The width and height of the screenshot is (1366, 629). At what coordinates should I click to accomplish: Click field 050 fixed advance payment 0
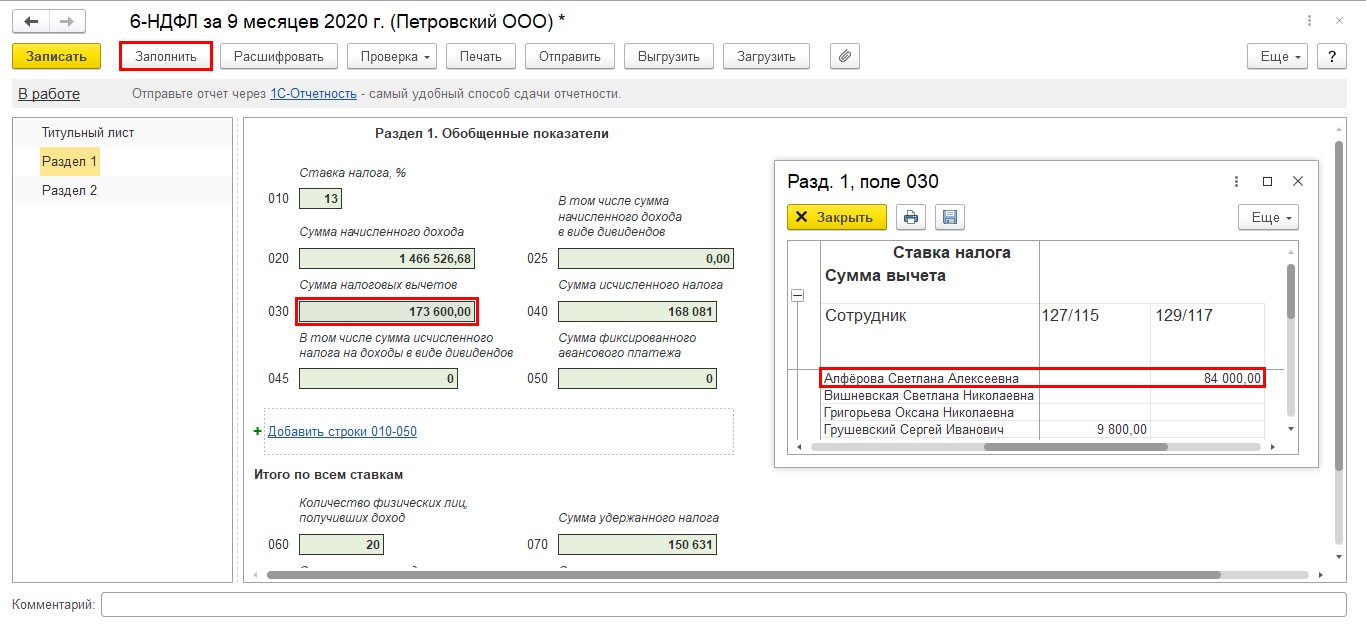point(637,379)
